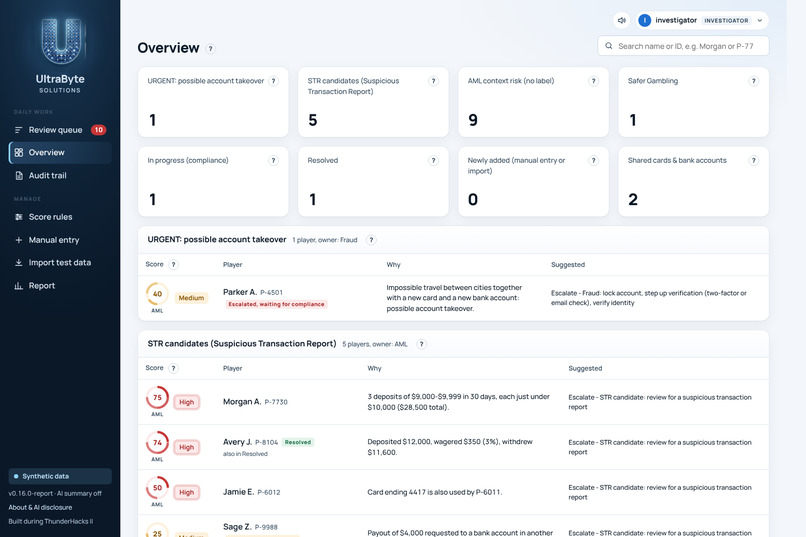Screen dimensions: 806x537
Task: Open player Avery J. P-8104
Action: 250,442
